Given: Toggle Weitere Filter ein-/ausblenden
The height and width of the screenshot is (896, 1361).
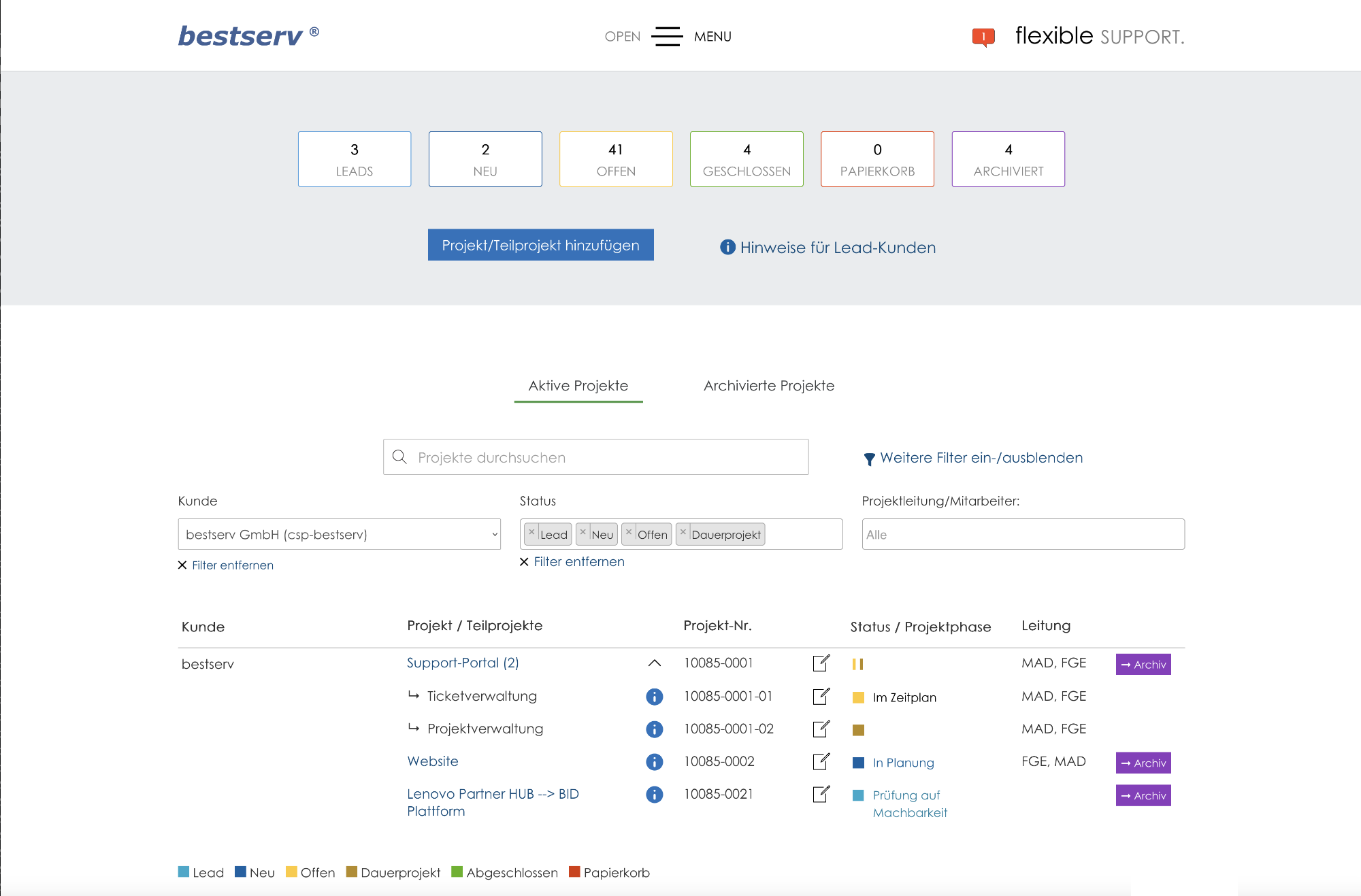Looking at the screenshot, I should (981, 458).
